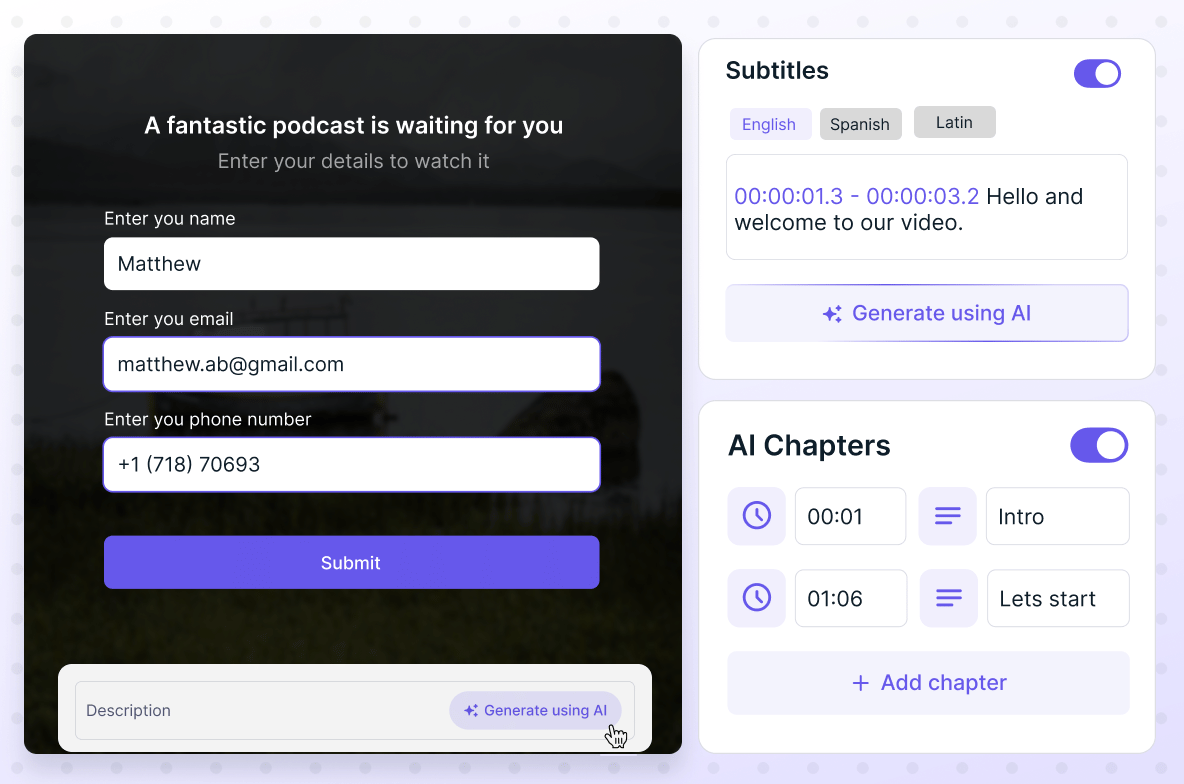The height and width of the screenshot is (784, 1184).
Task: Select the Latin language option
Action: coord(954,122)
